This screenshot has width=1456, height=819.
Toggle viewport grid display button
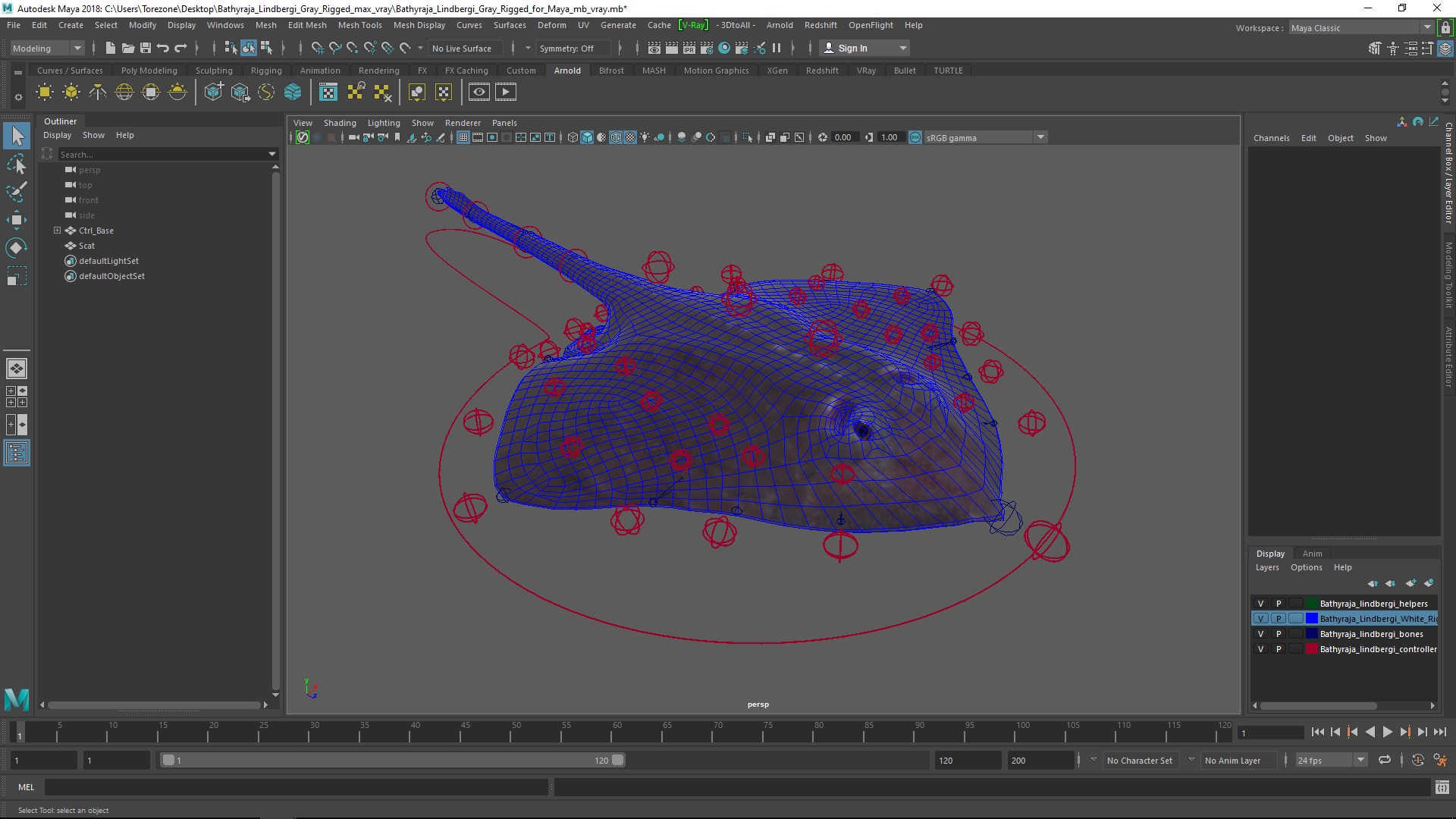tap(463, 137)
